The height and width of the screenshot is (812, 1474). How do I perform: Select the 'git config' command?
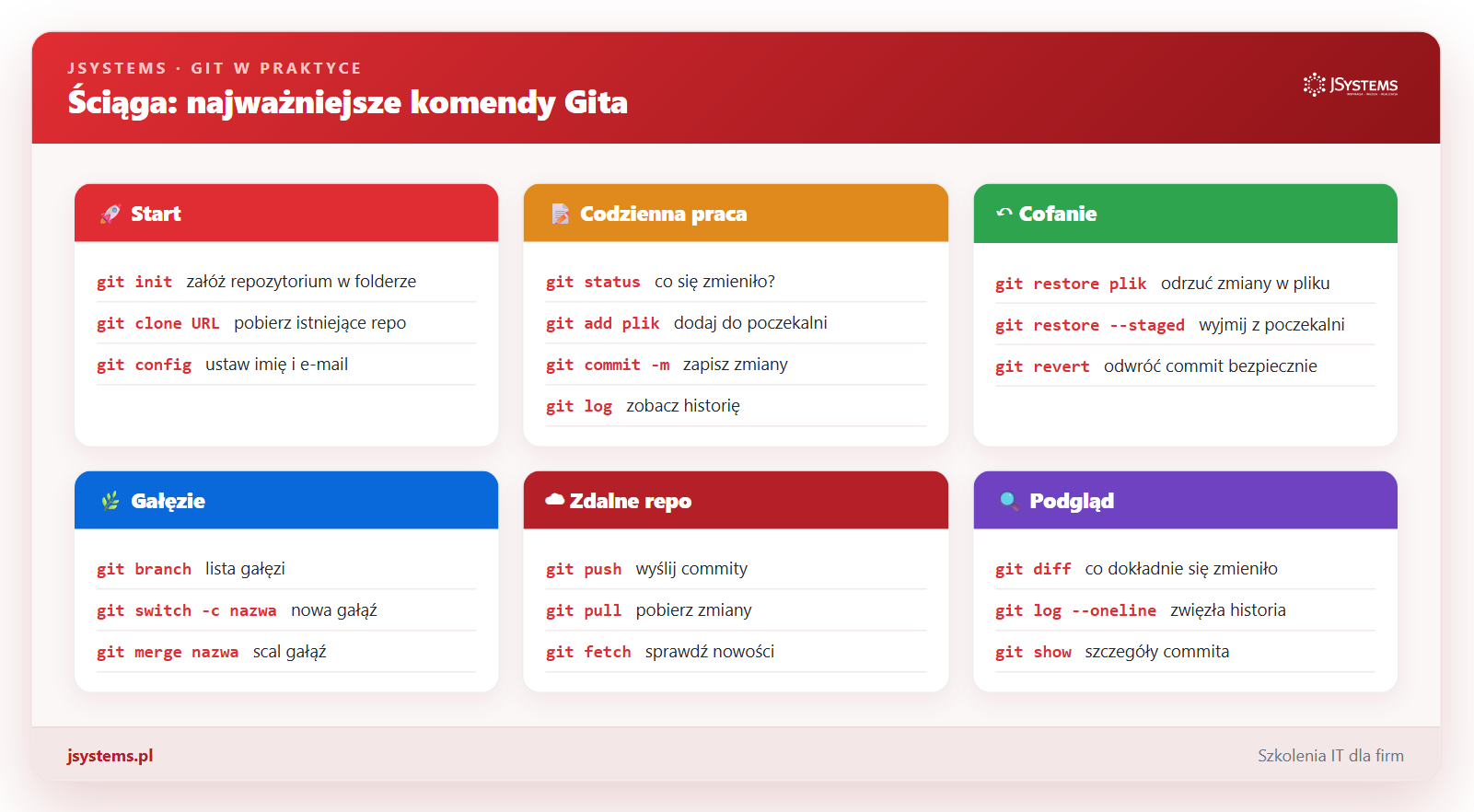click(144, 365)
